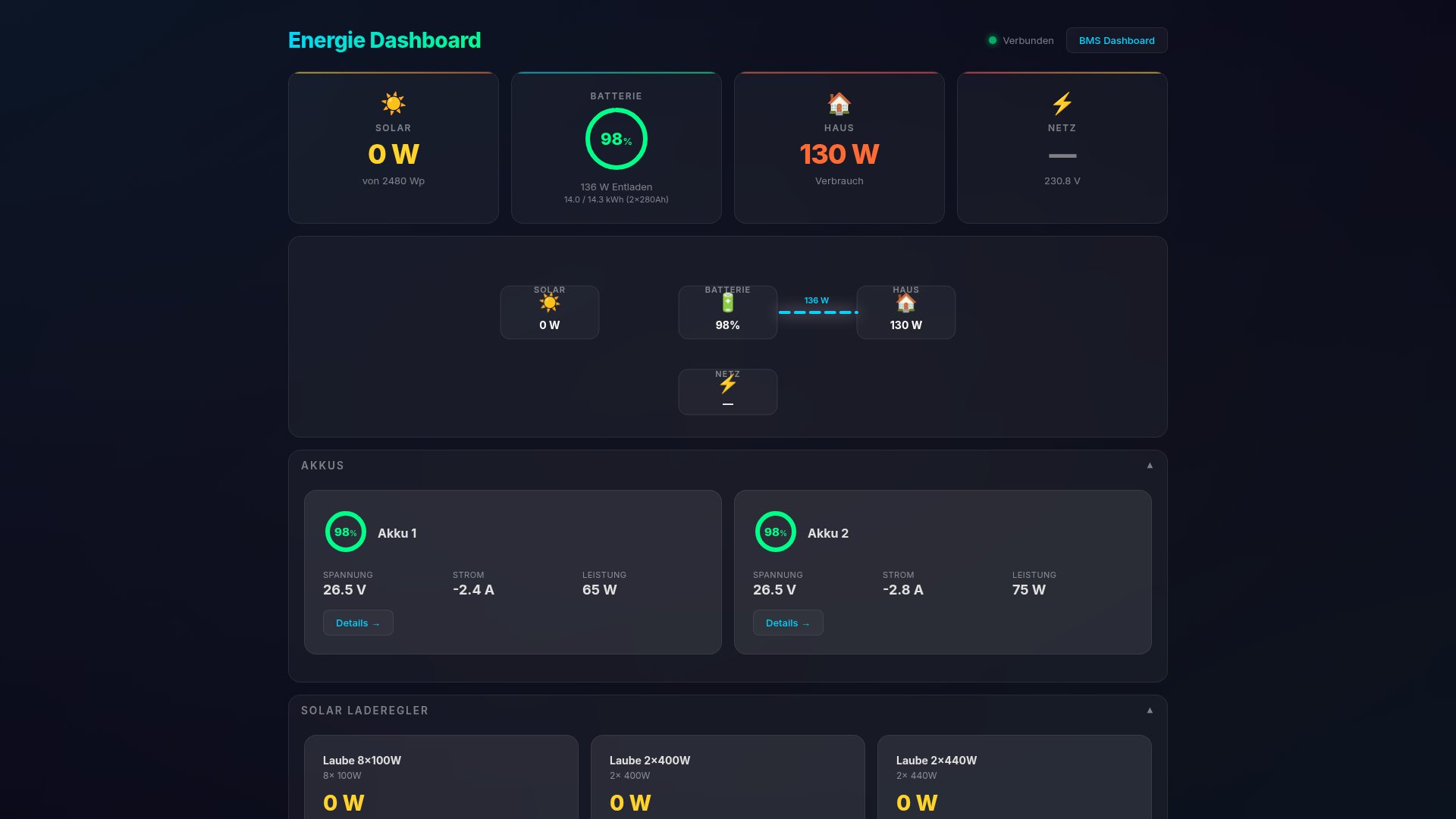Click the '130 W' house consumption value
This screenshot has height=819, width=1456.
[x=839, y=154]
